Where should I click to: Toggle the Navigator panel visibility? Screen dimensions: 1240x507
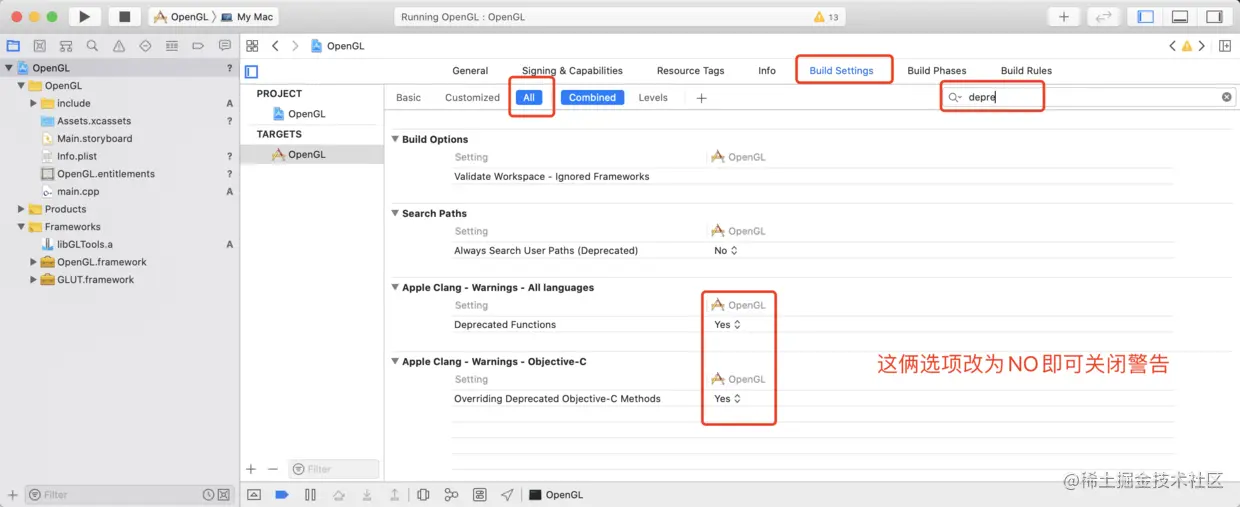pyautogui.click(x=1147, y=16)
